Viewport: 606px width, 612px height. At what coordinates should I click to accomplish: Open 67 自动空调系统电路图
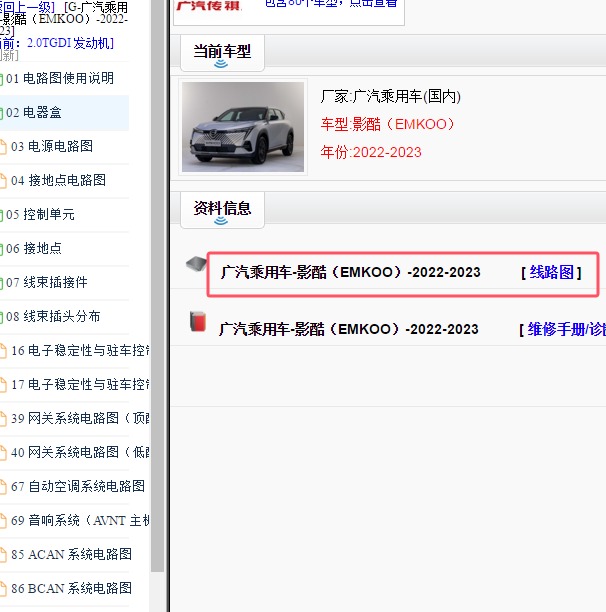click(x=78, y=486)
